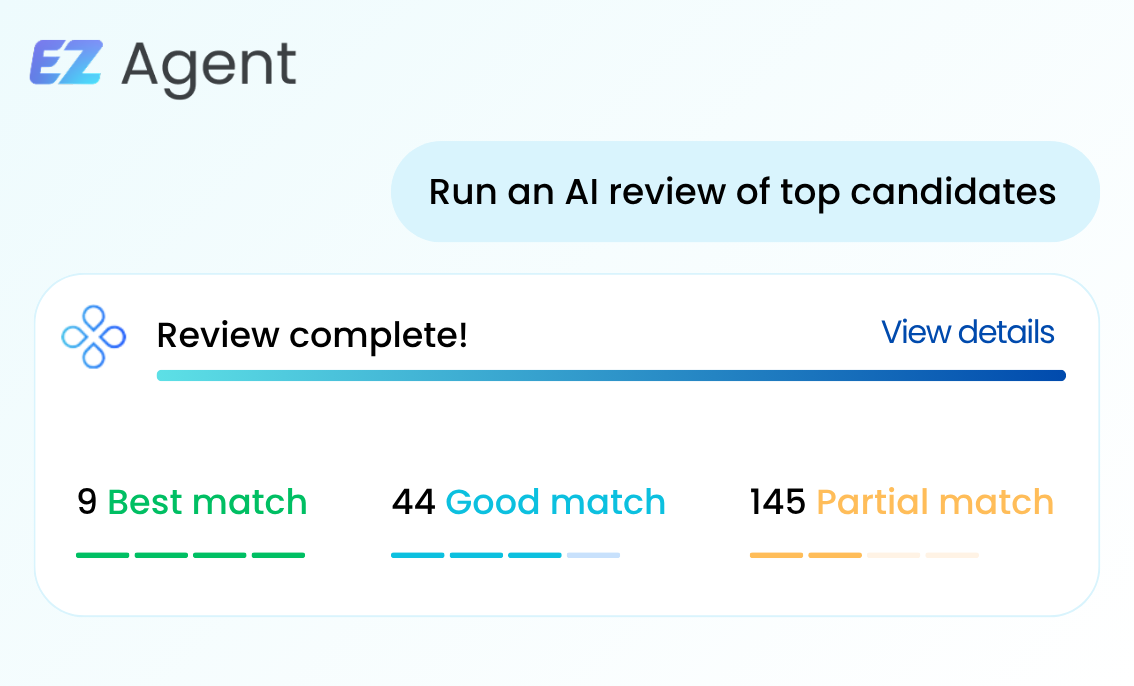Click the four-petal AI review icon
1134x686 pixels.
[93, 337]
